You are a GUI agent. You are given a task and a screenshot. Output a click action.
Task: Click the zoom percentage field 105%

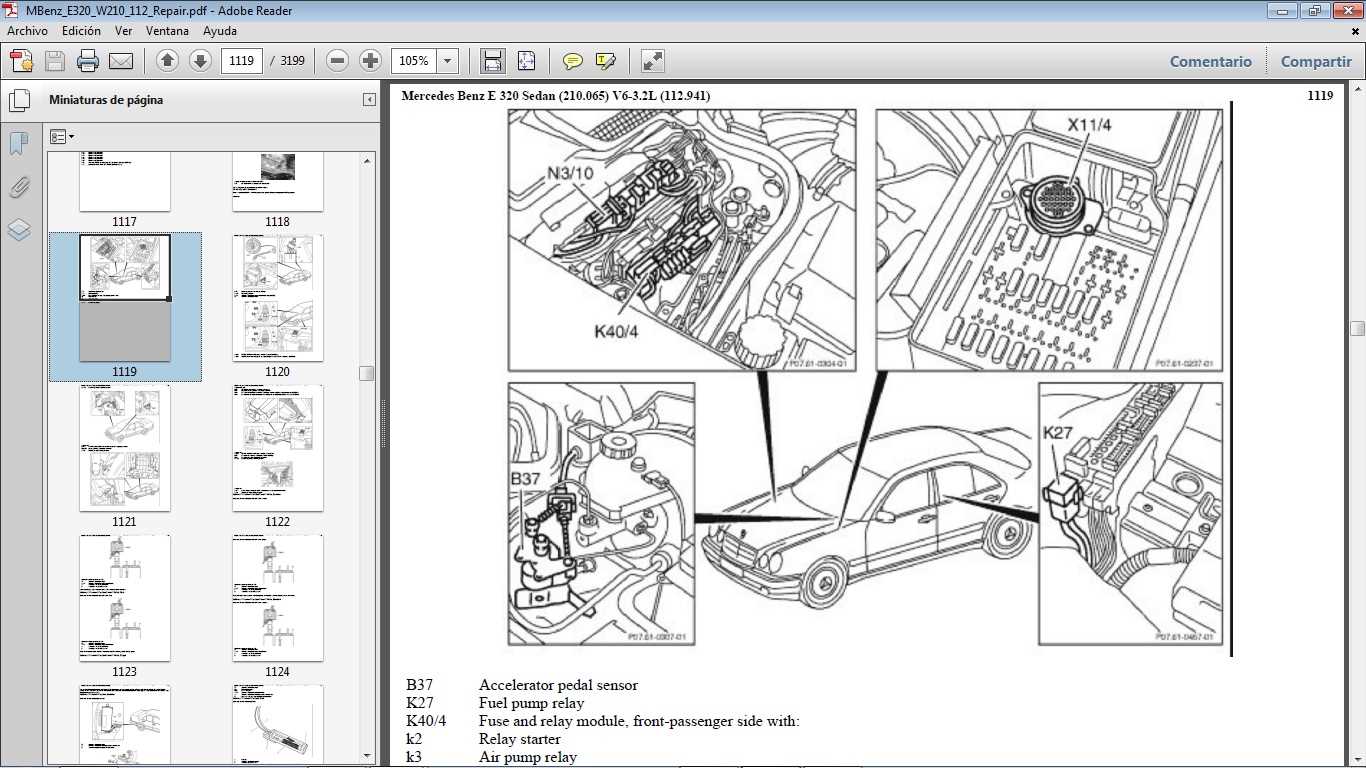click(414, 61)
